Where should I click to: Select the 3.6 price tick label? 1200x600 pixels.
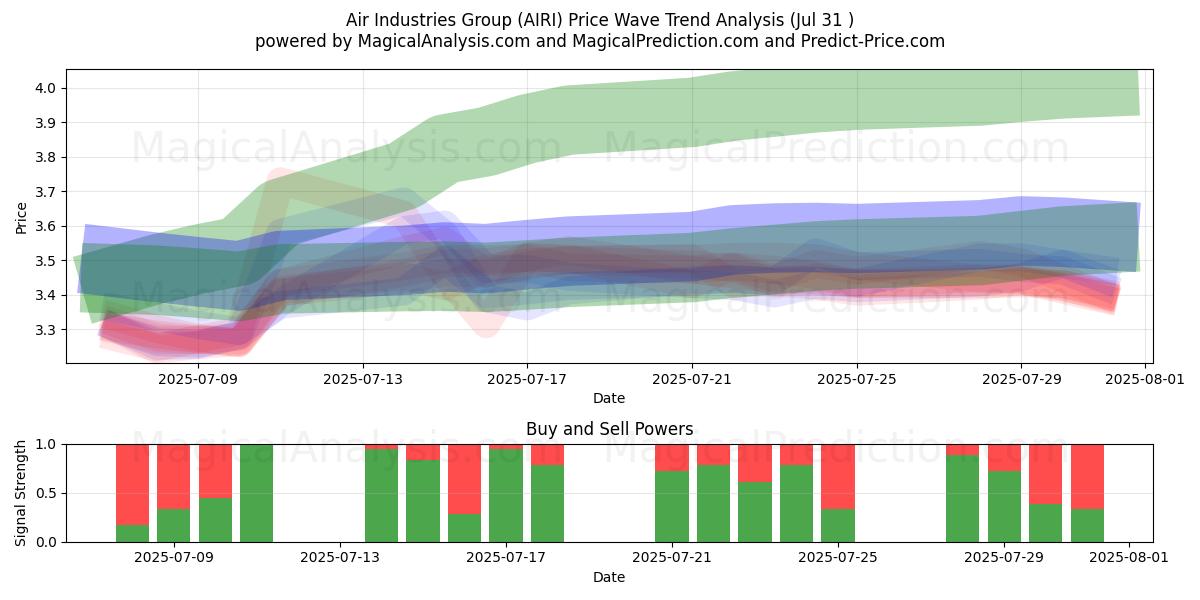point(47,226)
